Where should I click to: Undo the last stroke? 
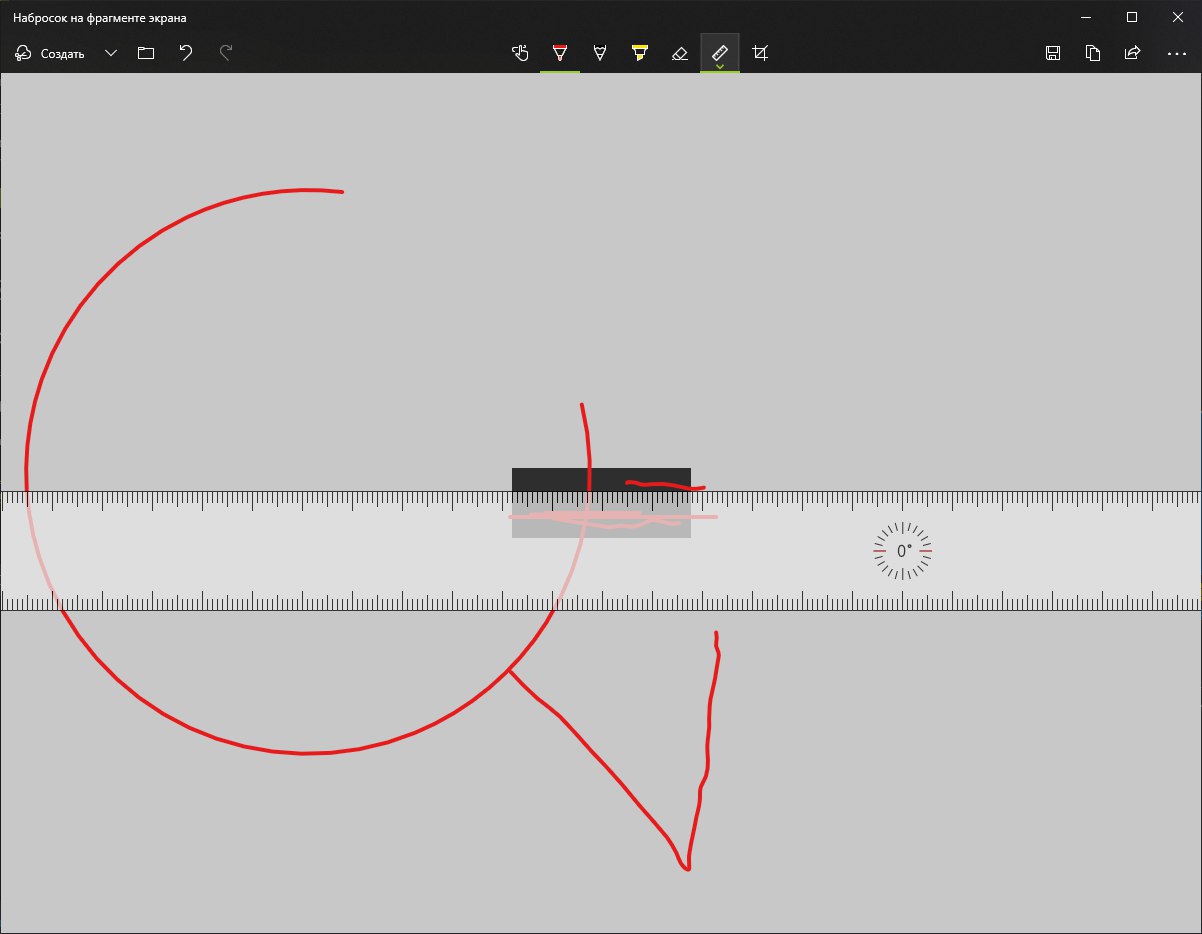point(186,53)
